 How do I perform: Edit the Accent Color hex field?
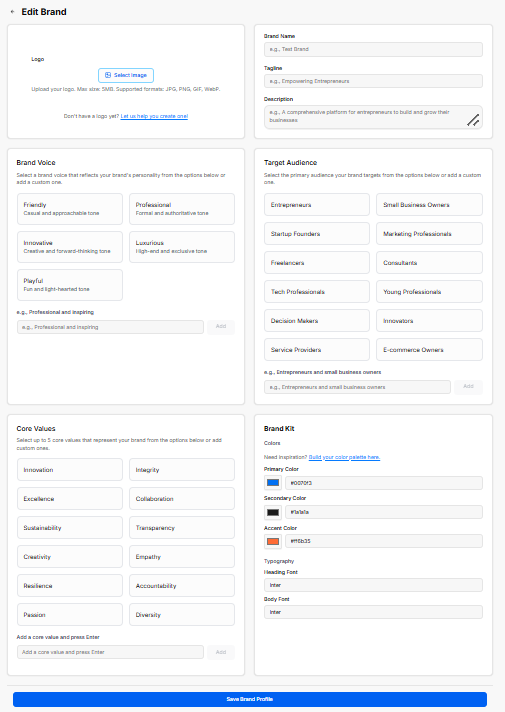(384, 541)
